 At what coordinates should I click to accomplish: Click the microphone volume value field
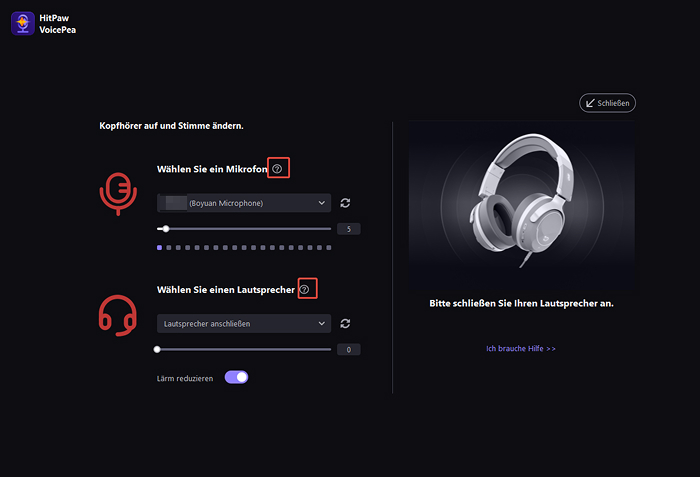click(347, 229)
